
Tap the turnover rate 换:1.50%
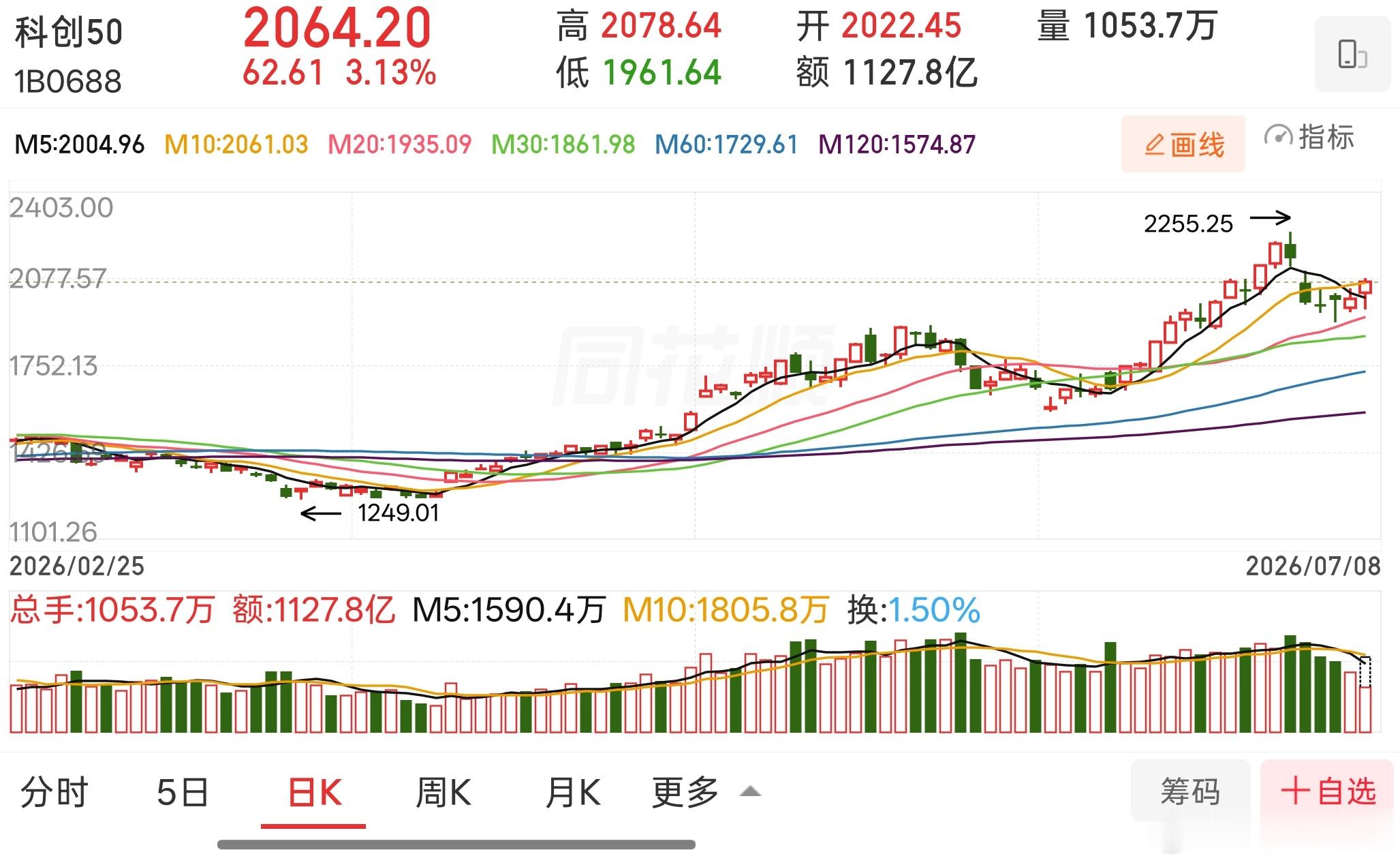pos(914,609)
